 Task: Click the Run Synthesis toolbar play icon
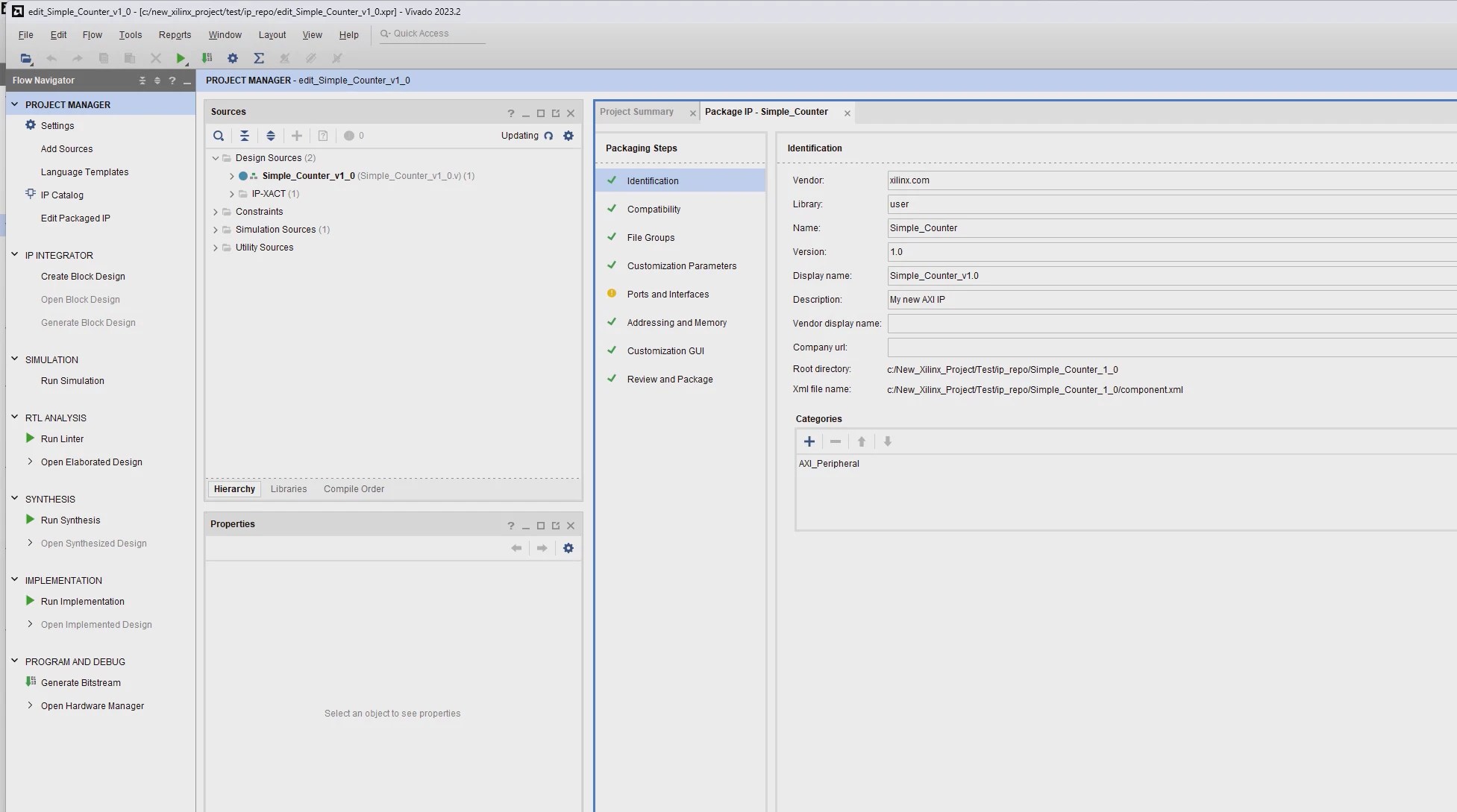(181, 58)
